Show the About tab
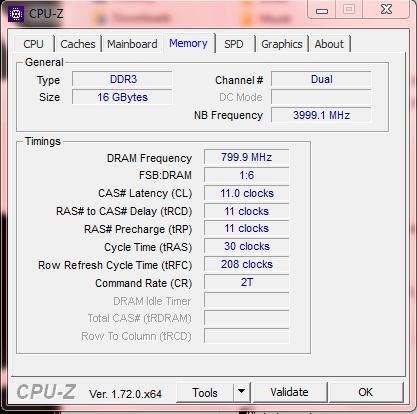The height and width of the screenshot is (414, 417). tap(329, 44)
